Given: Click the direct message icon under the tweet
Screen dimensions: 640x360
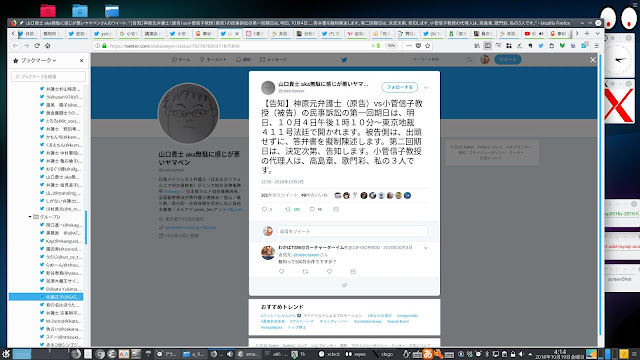Looking at the screenshot, I should tap(336, 209).
